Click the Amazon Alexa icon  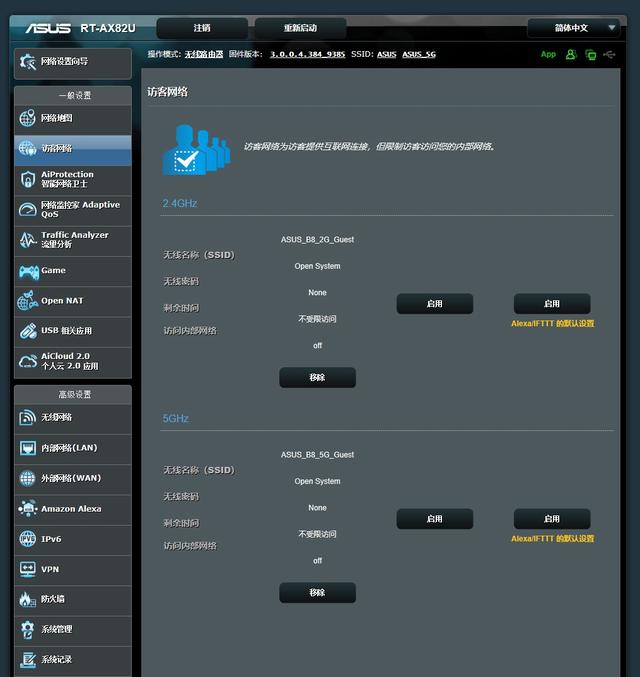[x=28, y=509]
